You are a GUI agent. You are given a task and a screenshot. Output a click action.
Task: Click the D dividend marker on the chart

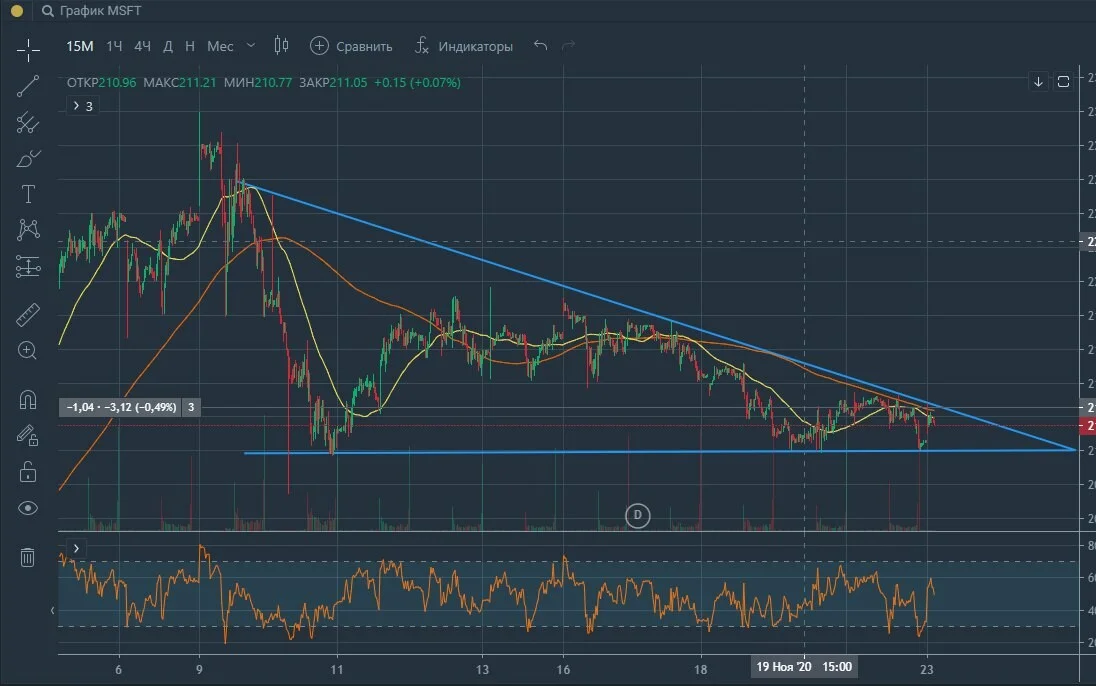click(x=637, y=515)
